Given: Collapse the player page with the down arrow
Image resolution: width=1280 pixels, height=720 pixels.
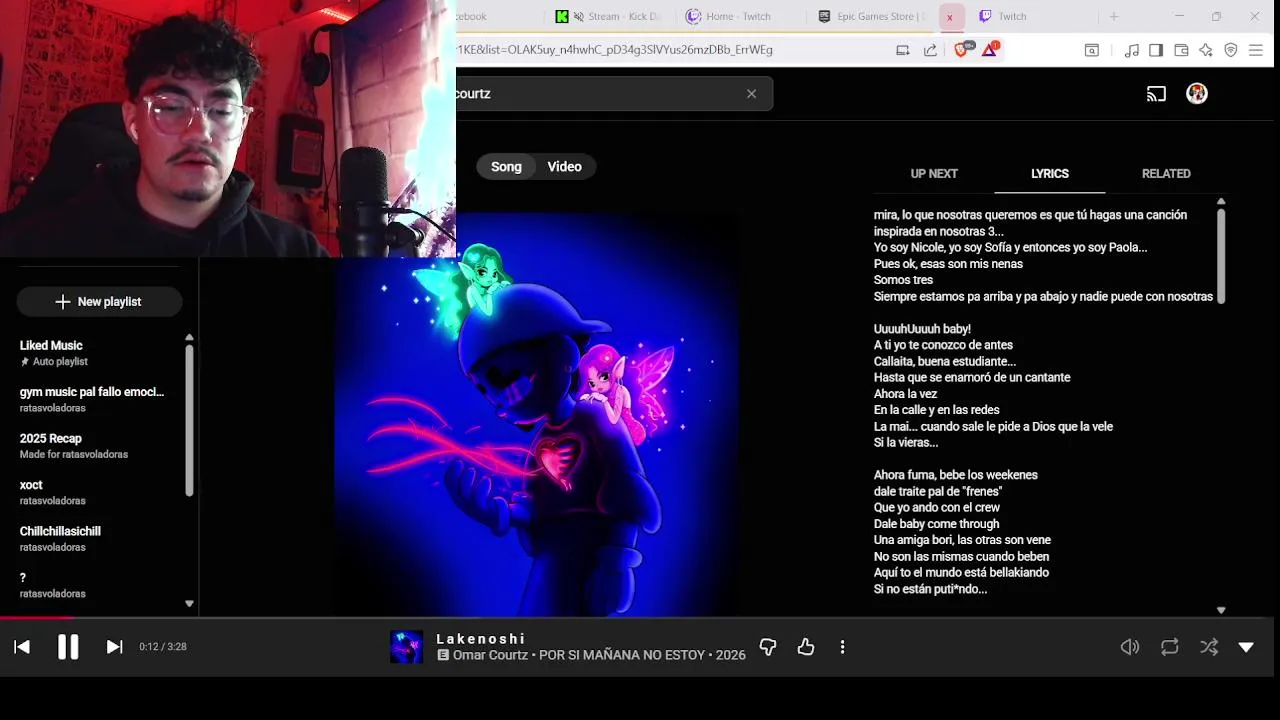Looking at the screenshot, I should 1246,647.
